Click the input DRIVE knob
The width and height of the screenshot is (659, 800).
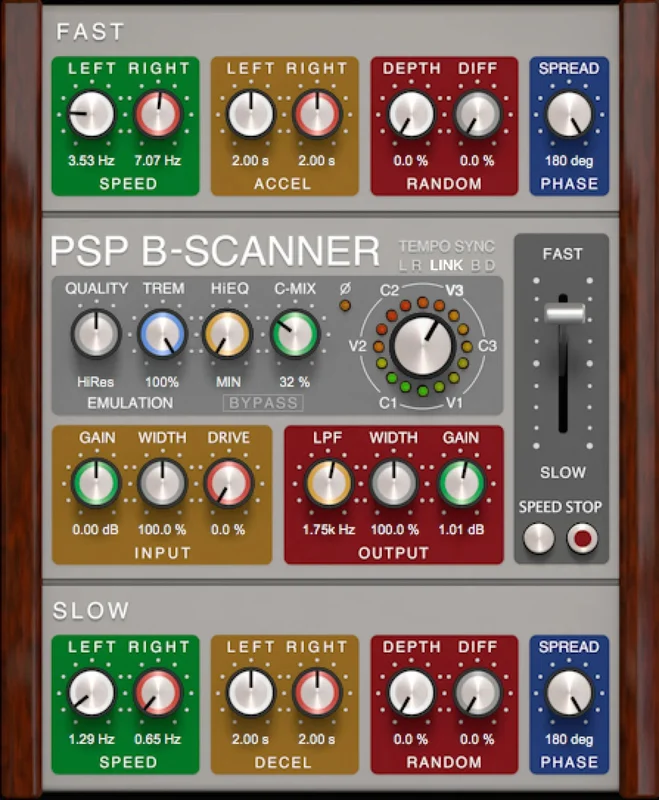(228, 483)
